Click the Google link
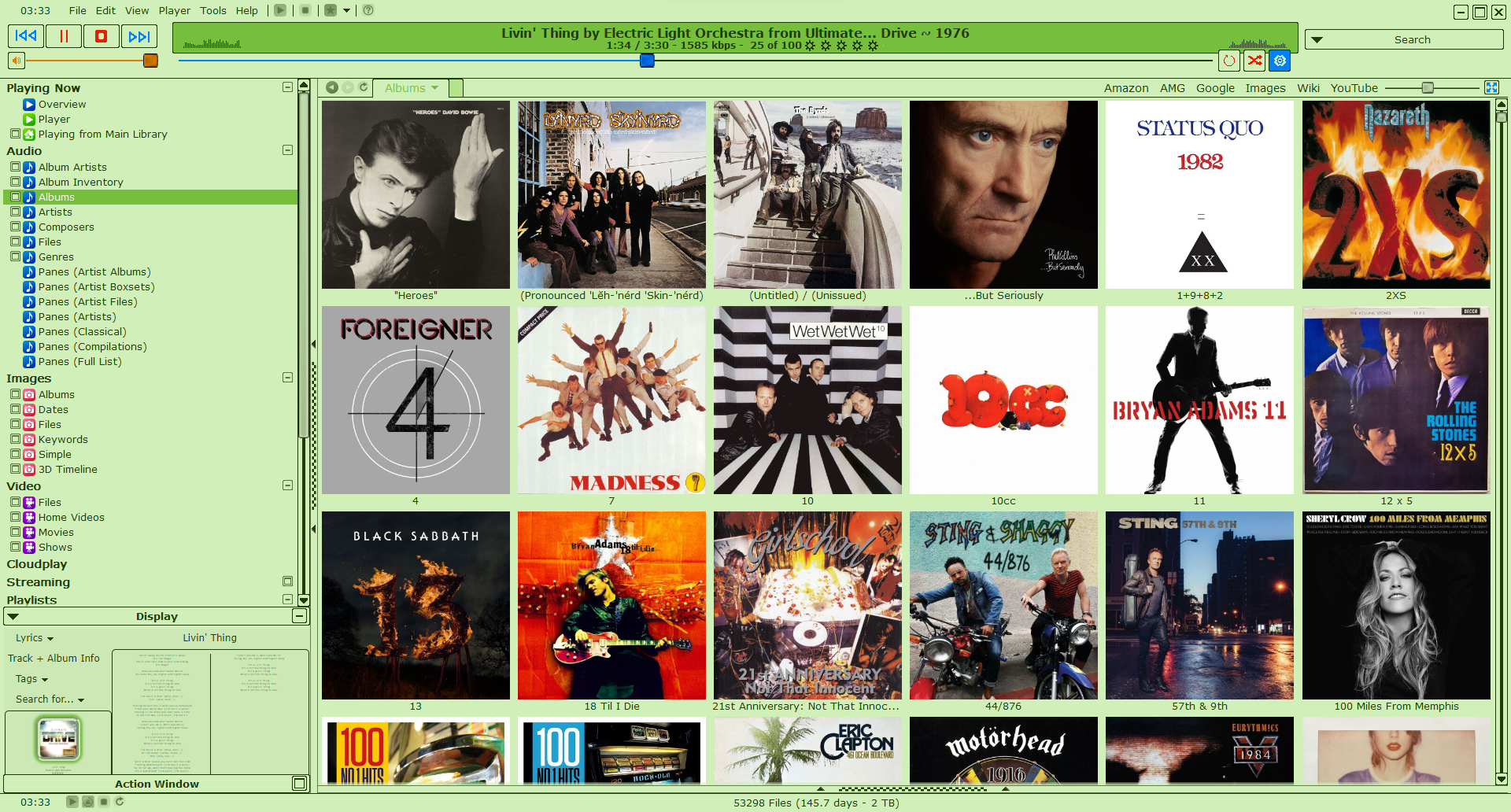The image size is (1511, 812). [1216, 88]
